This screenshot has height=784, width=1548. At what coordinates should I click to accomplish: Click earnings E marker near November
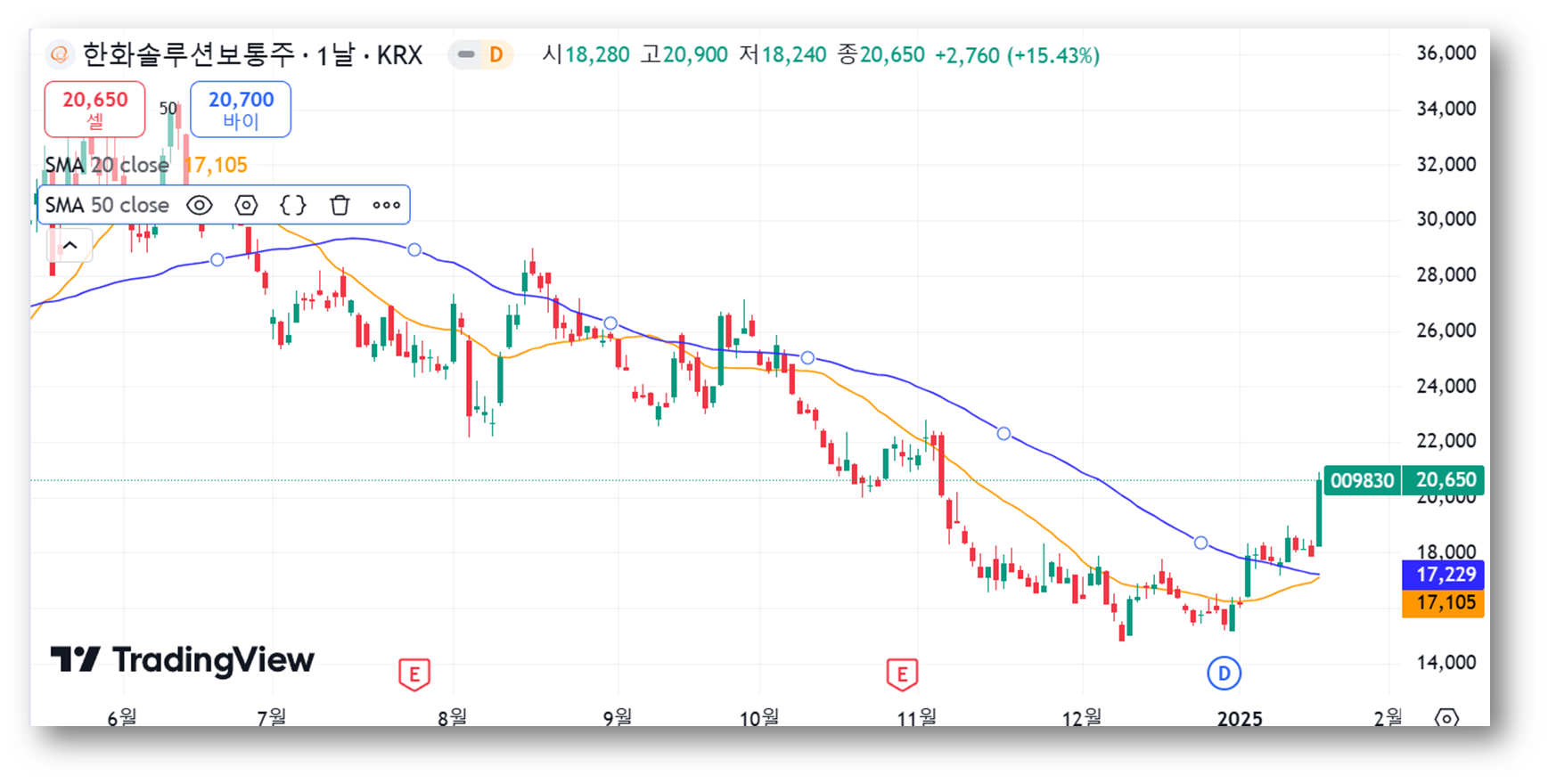[902, 674]
